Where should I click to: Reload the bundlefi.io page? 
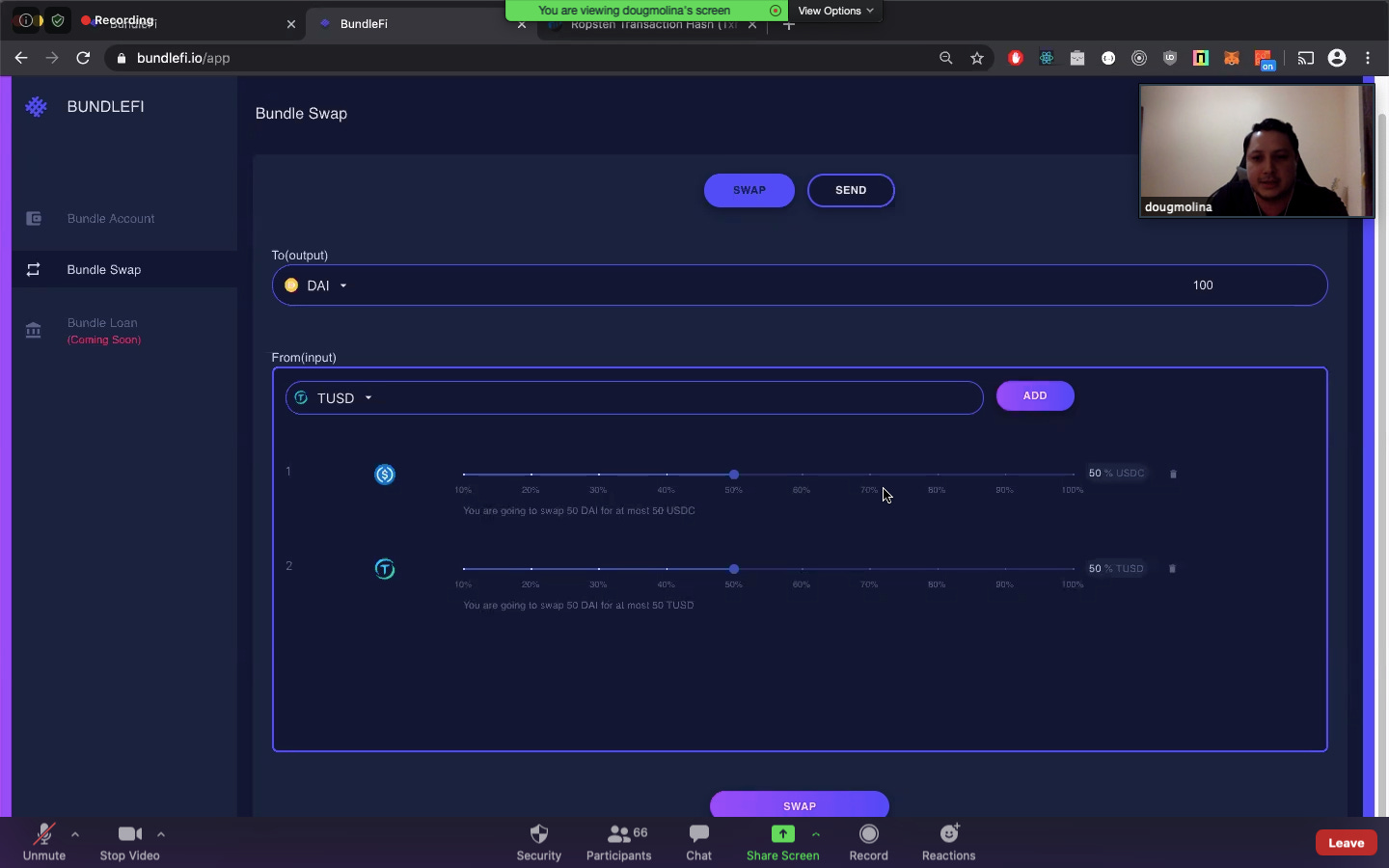83,58
